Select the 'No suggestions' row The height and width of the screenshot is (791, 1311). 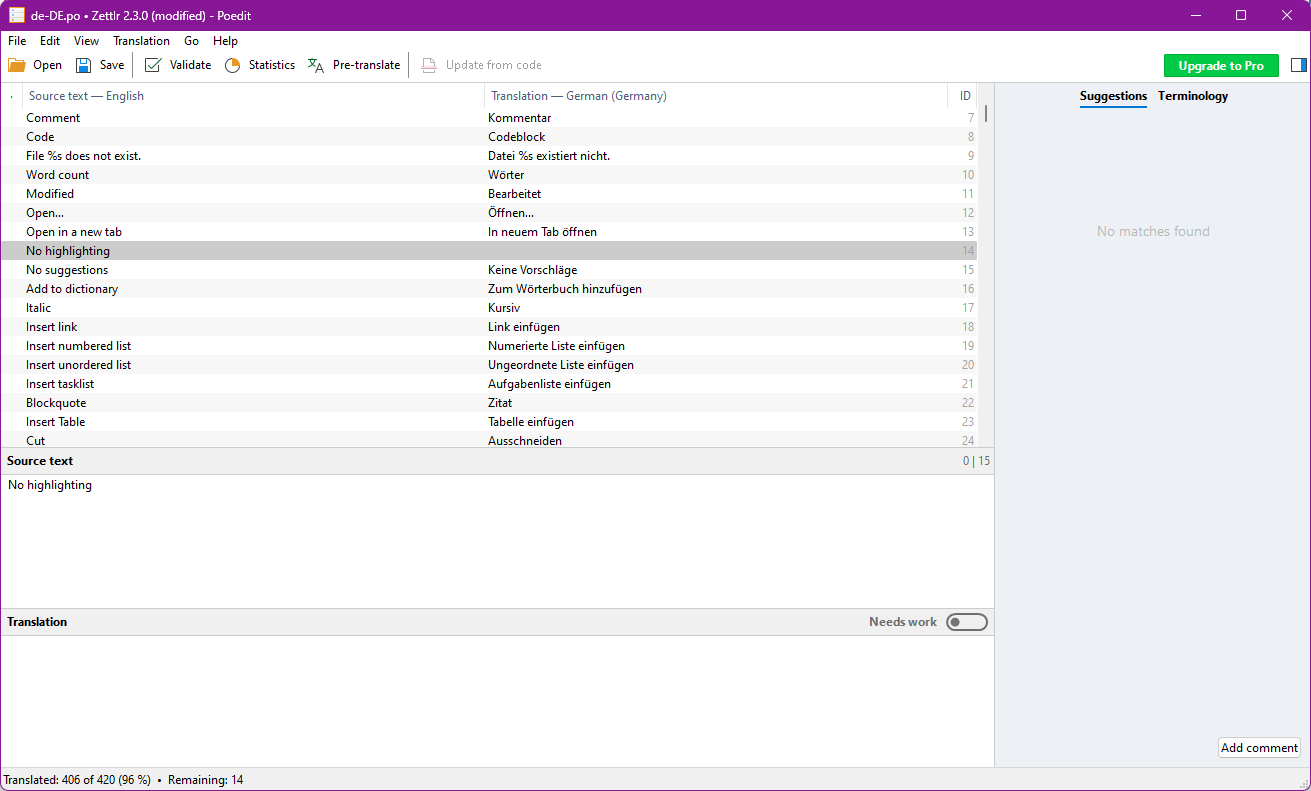pos(489,270)
